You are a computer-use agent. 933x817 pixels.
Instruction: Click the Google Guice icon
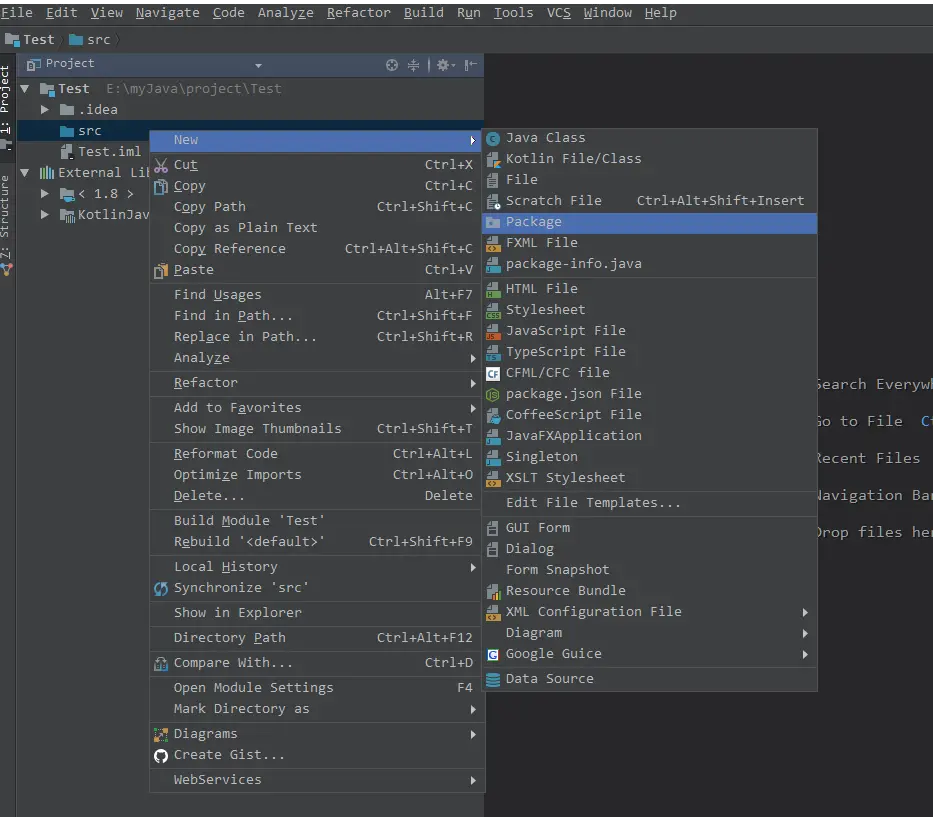493,655
